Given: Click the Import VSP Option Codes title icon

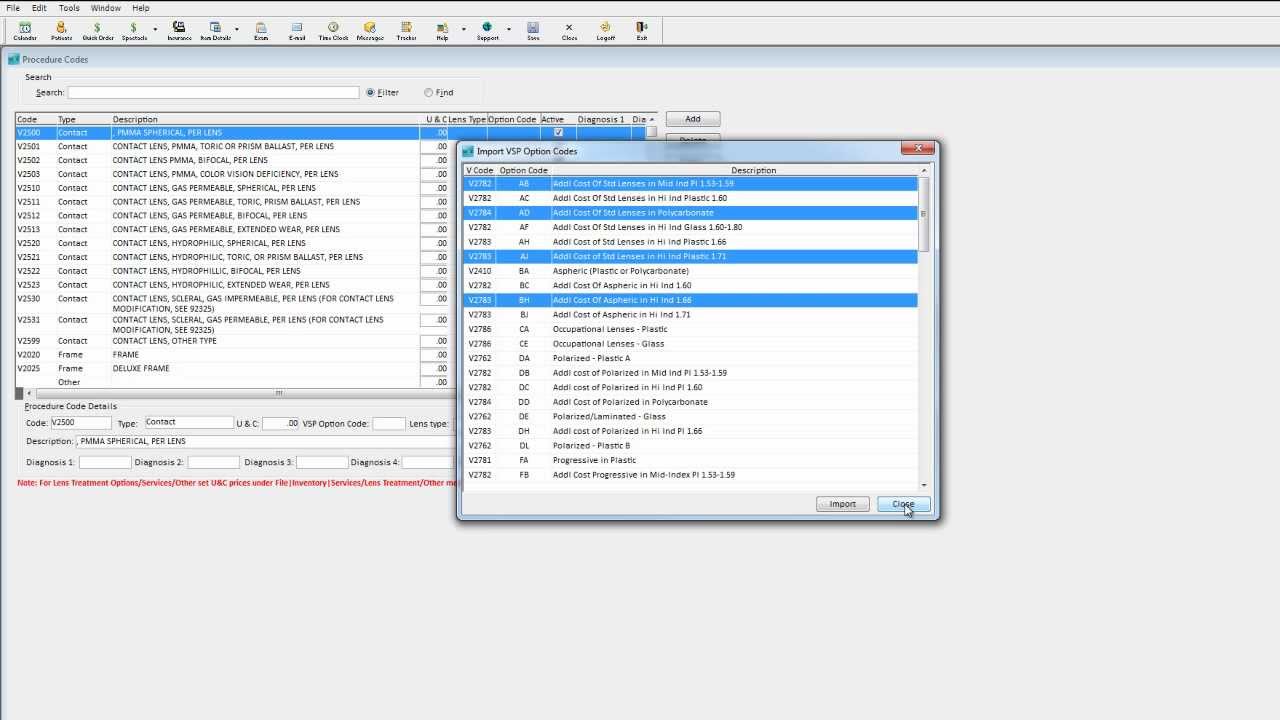Looking at the screenshot, I should [x=468, y=151].
